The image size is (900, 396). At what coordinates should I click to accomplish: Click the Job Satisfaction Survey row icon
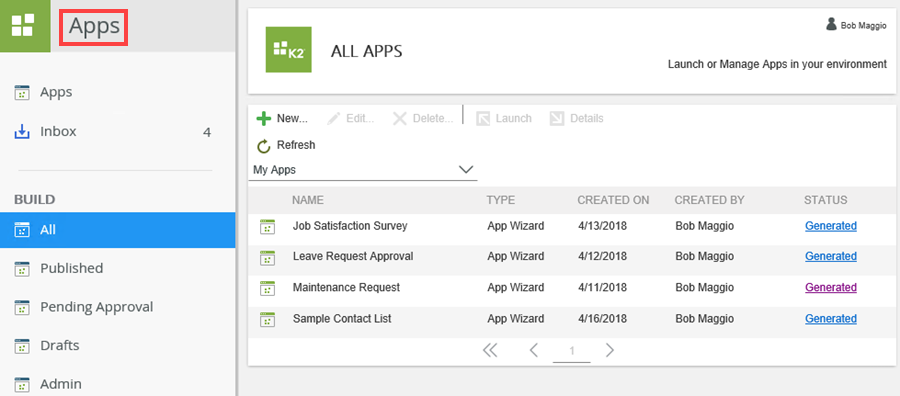[267, 227]
